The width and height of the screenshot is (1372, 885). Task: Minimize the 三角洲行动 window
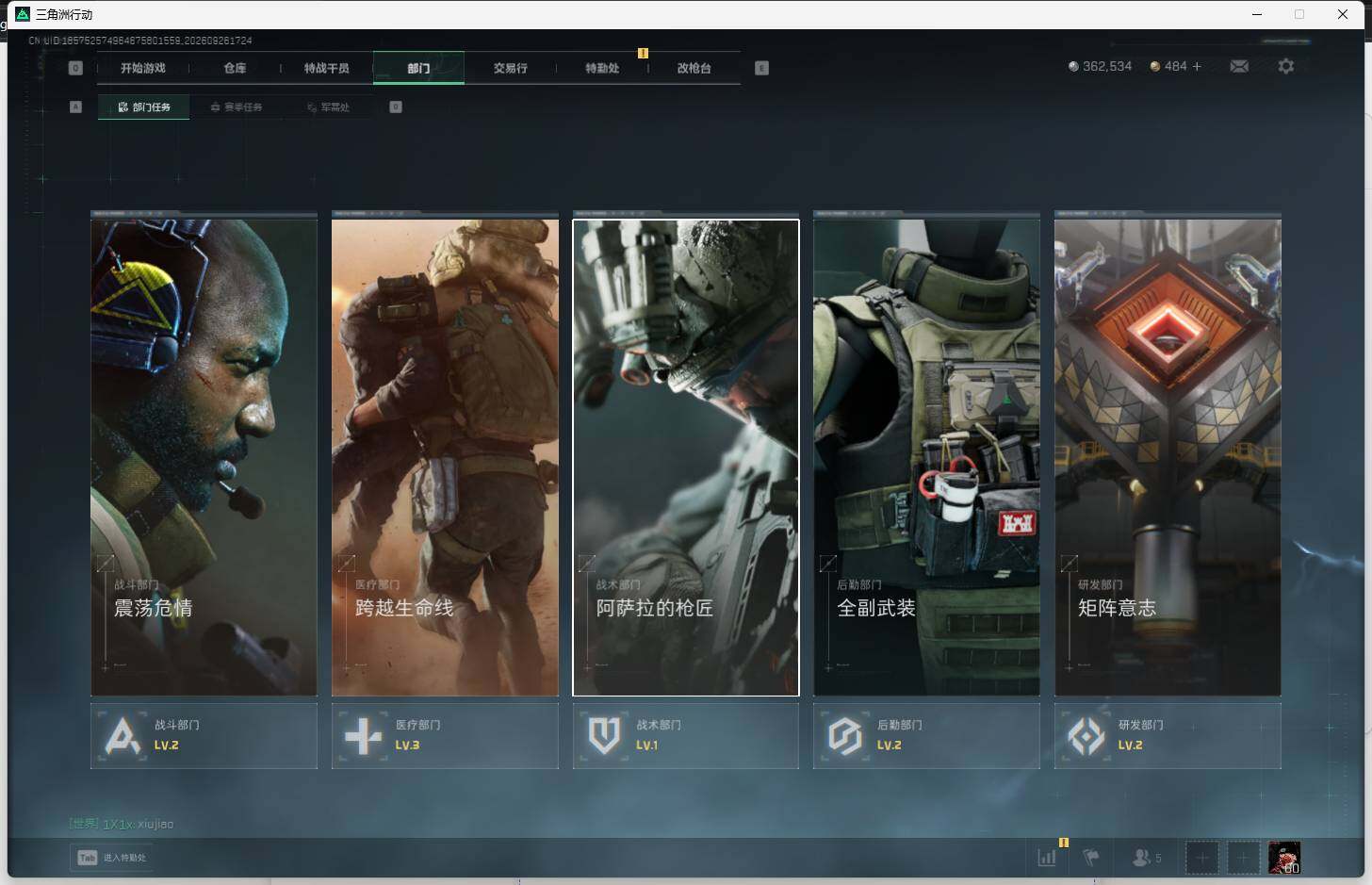click(1257, 14)
